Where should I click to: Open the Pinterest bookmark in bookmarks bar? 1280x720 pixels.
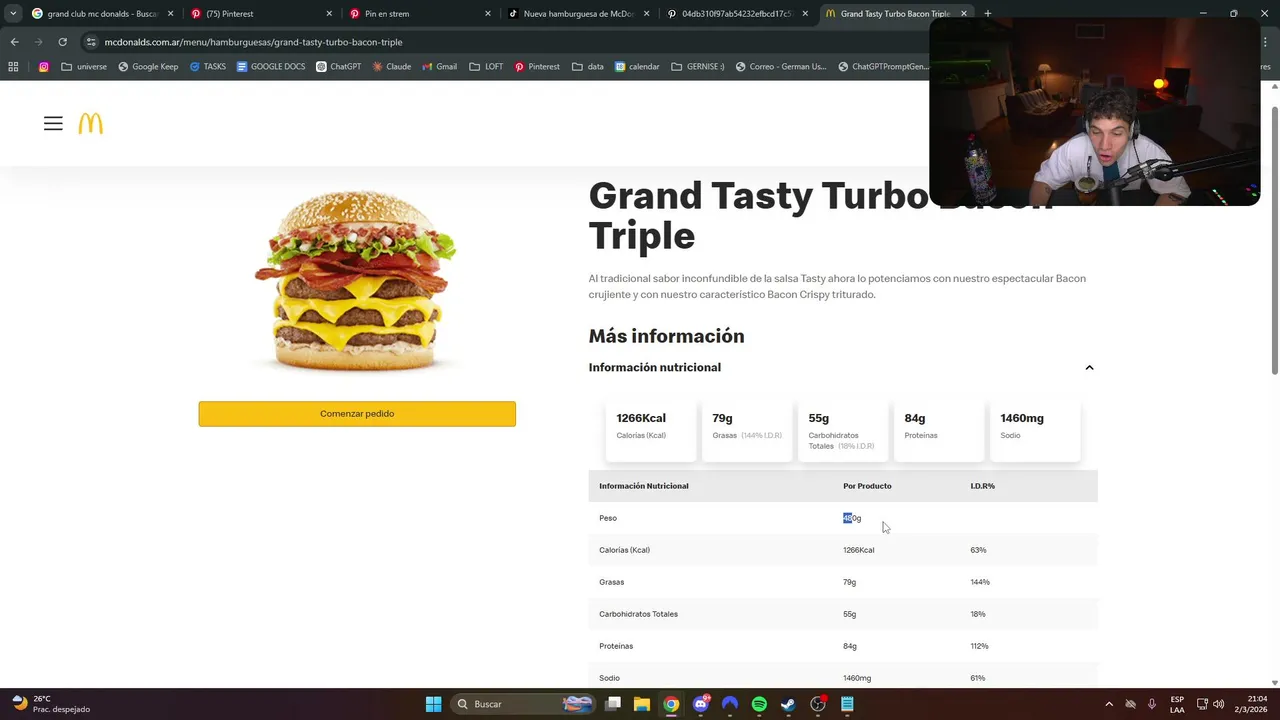click(537, 67)
